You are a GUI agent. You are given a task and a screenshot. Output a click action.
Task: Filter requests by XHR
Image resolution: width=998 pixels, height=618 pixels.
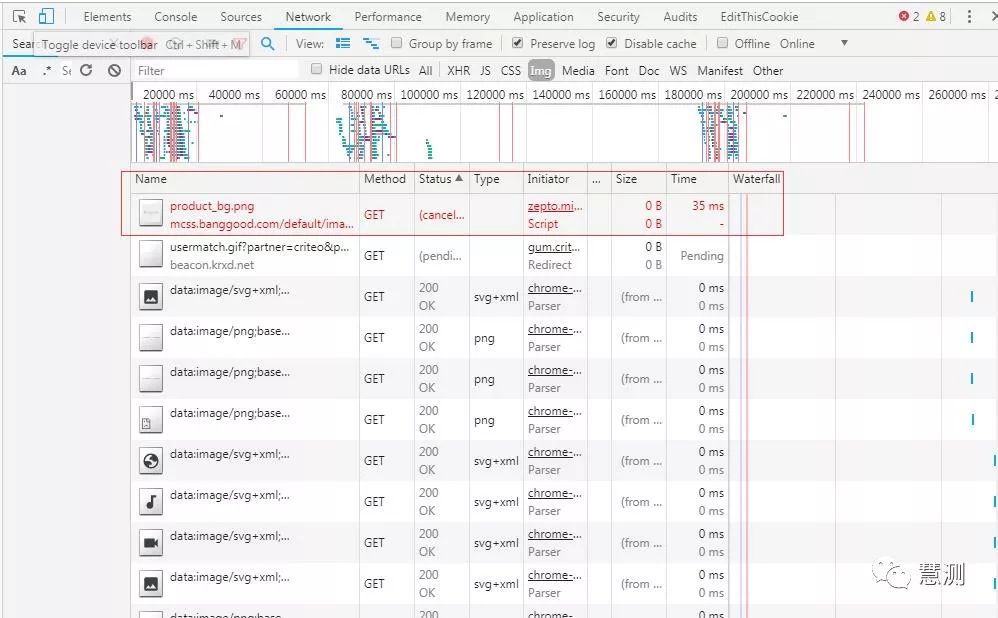458,71
